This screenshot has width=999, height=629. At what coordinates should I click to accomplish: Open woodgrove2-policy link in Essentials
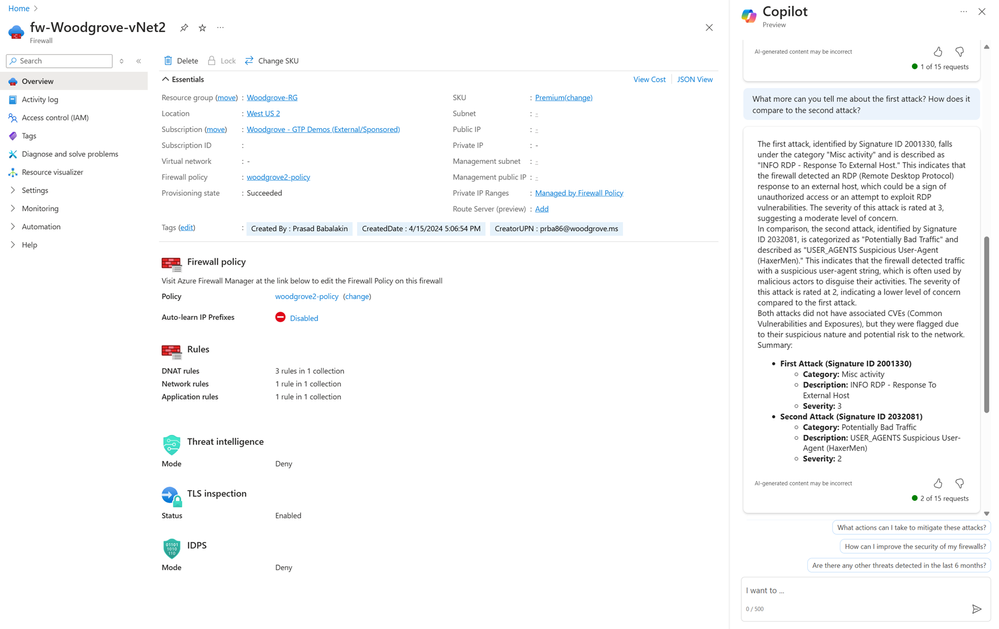pos(278,177)
